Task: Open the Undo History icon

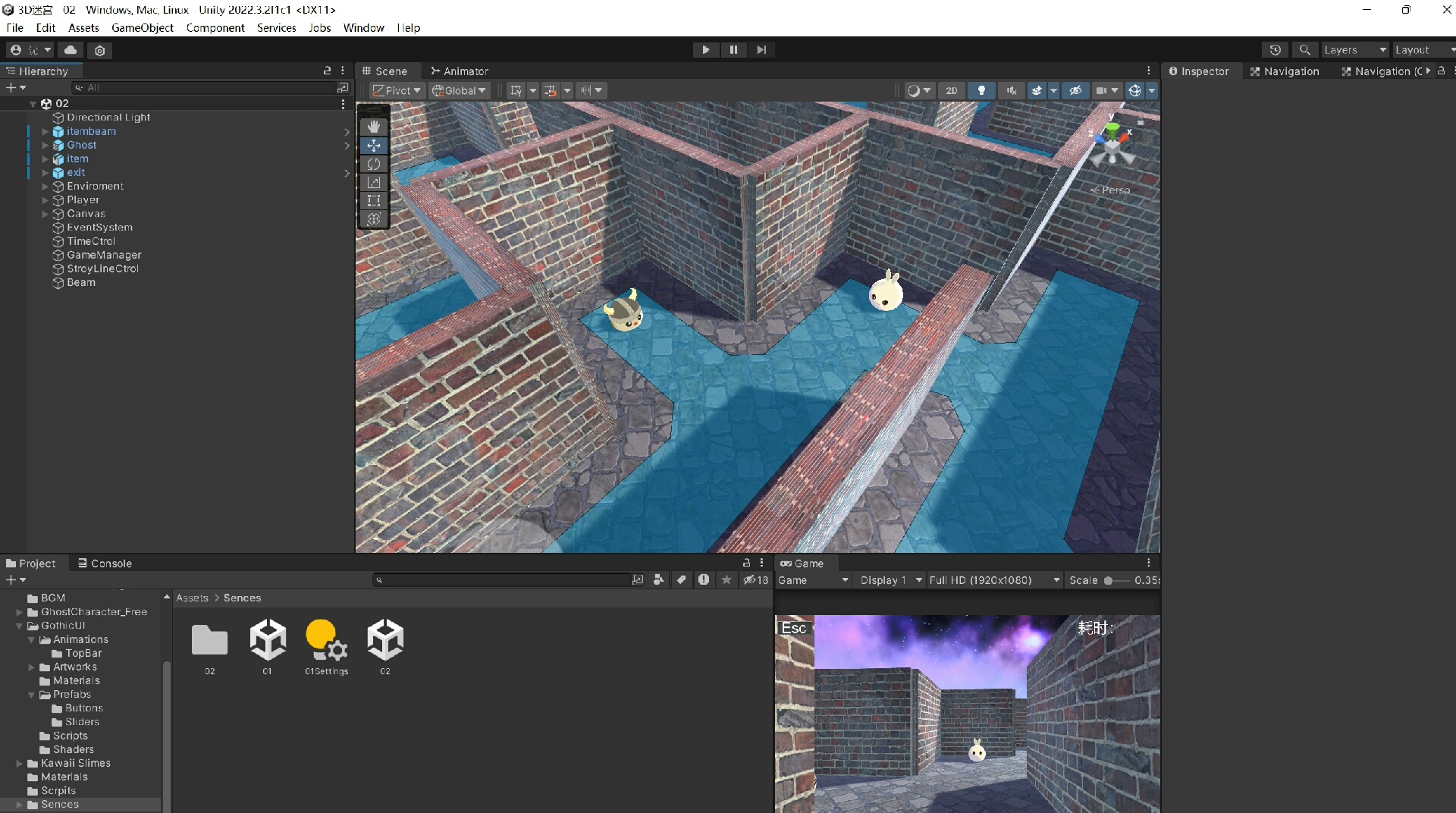Action: pos(1276,50)
